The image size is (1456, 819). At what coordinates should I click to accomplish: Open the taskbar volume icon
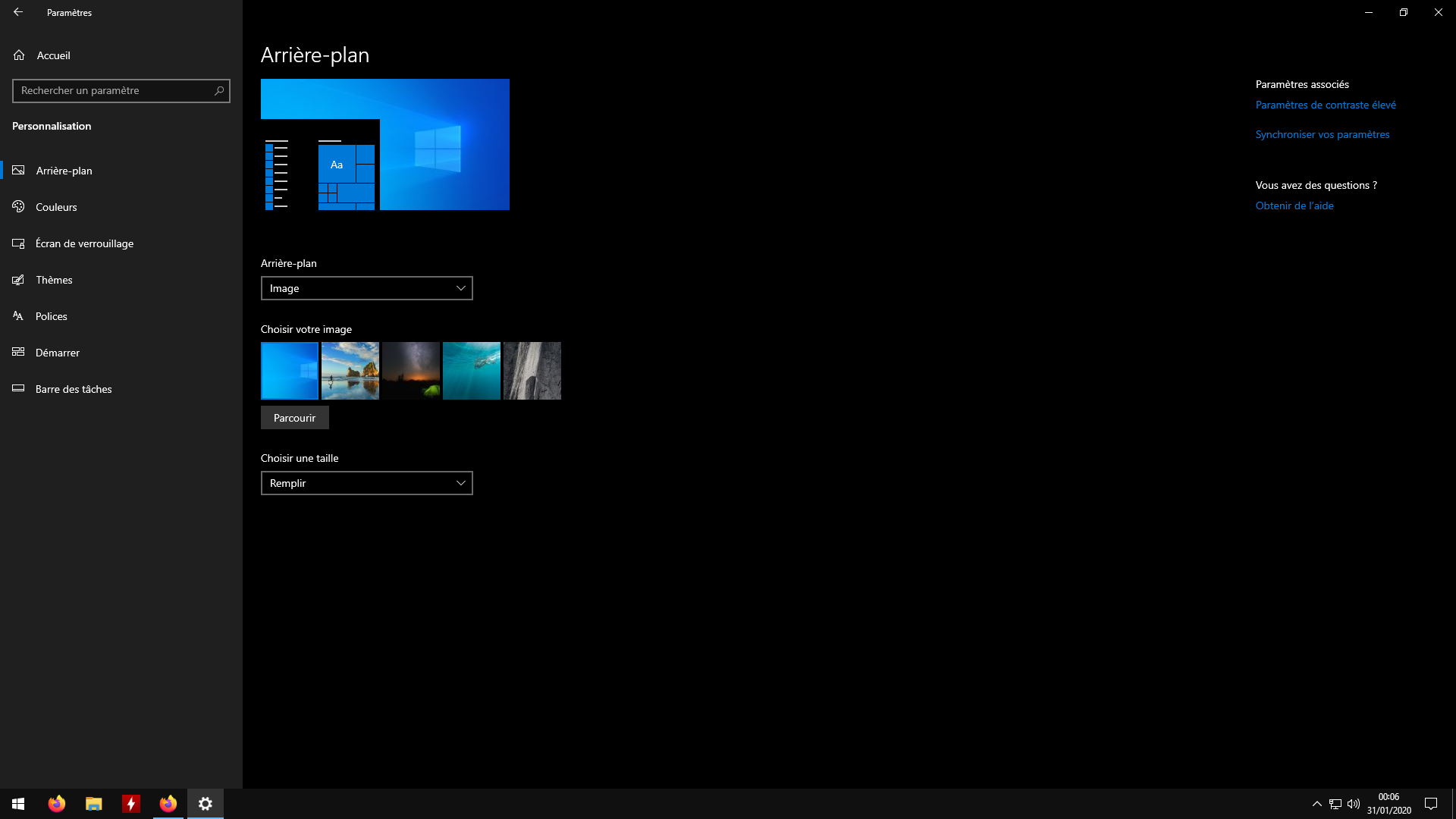coord(1354,804)
